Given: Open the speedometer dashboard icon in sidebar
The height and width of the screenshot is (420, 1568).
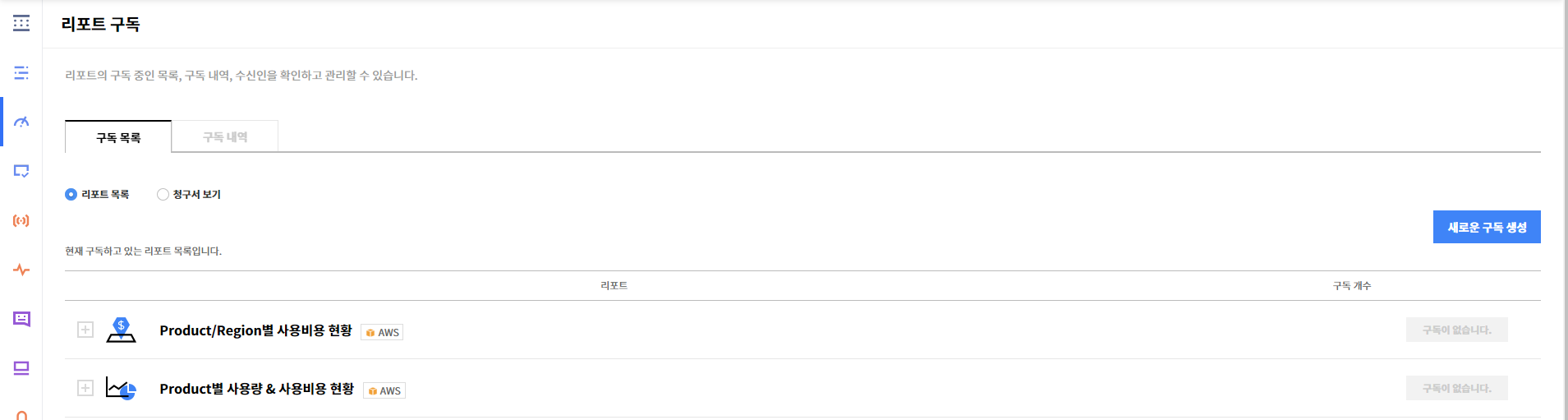Looking at the screenshot, I should 21,122.
